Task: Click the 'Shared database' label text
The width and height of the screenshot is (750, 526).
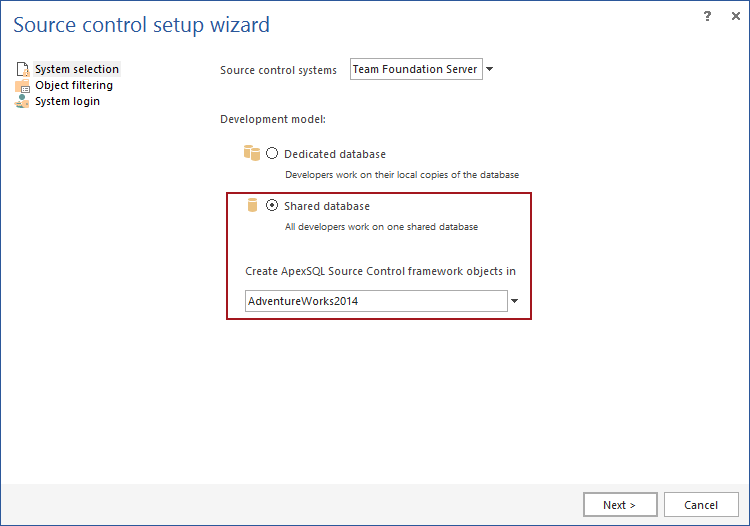Action: tap(326, 206)
